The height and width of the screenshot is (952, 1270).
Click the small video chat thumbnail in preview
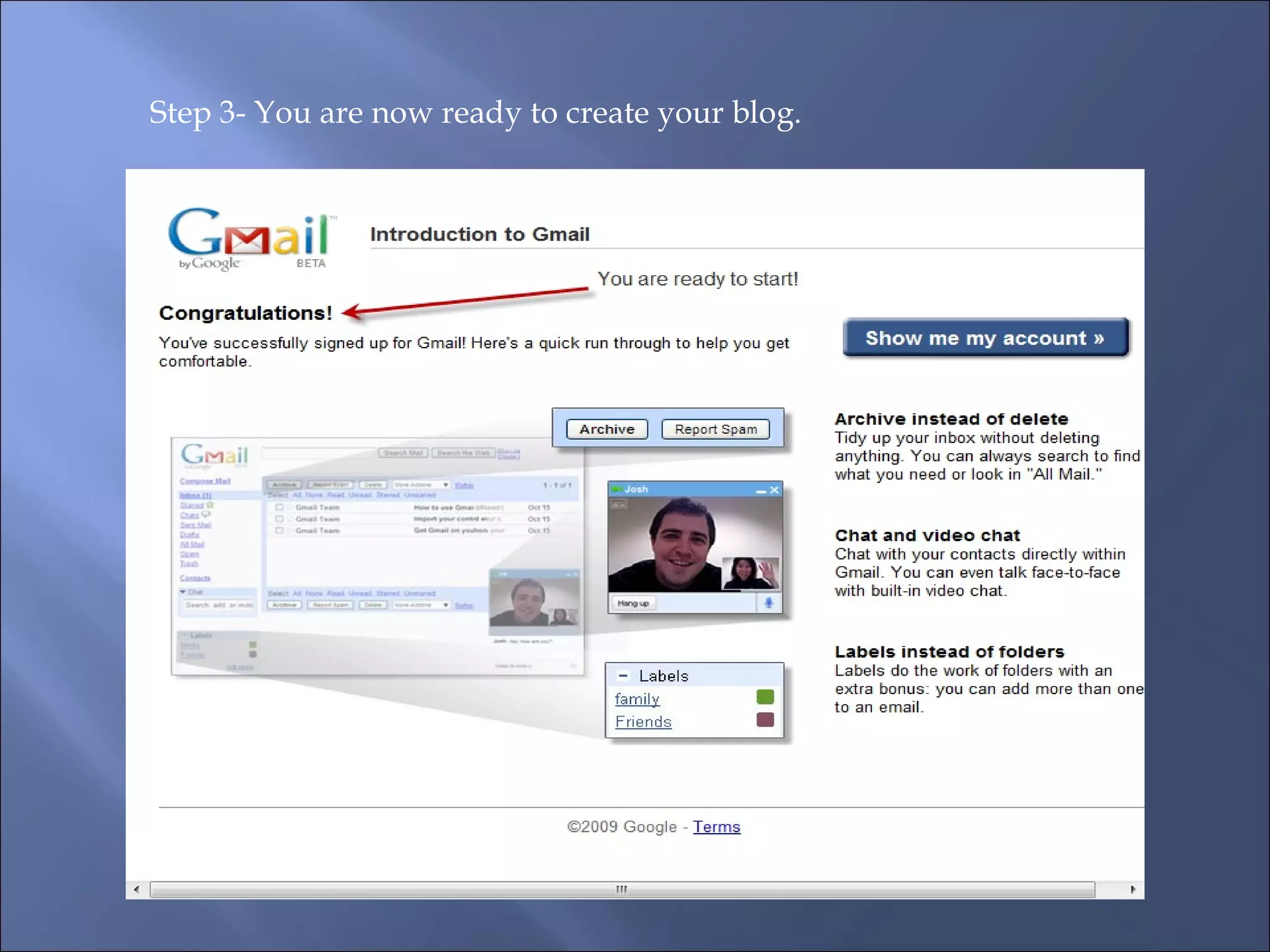[x=535, y=602]
